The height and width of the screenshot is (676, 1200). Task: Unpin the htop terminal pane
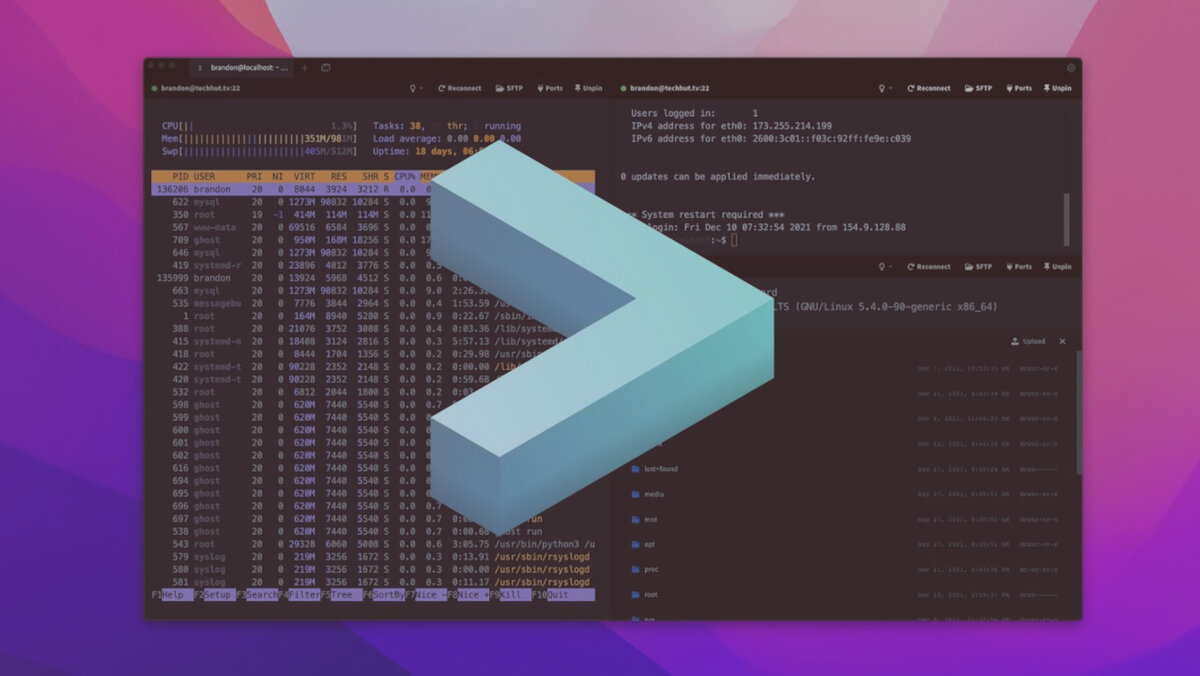pos(588,88)
